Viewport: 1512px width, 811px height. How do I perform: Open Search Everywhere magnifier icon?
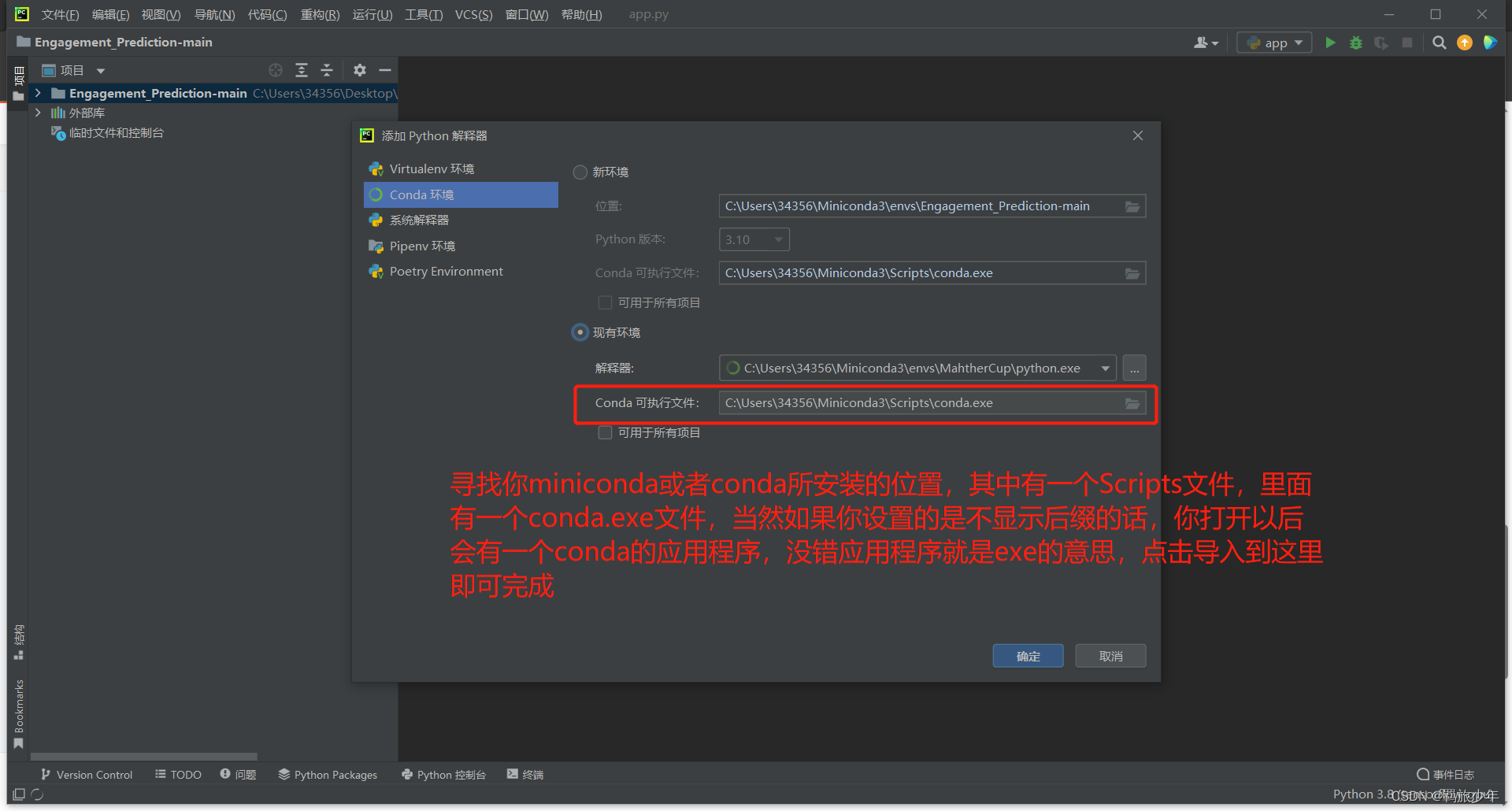pyautogui.click(x=1440, y=43)
